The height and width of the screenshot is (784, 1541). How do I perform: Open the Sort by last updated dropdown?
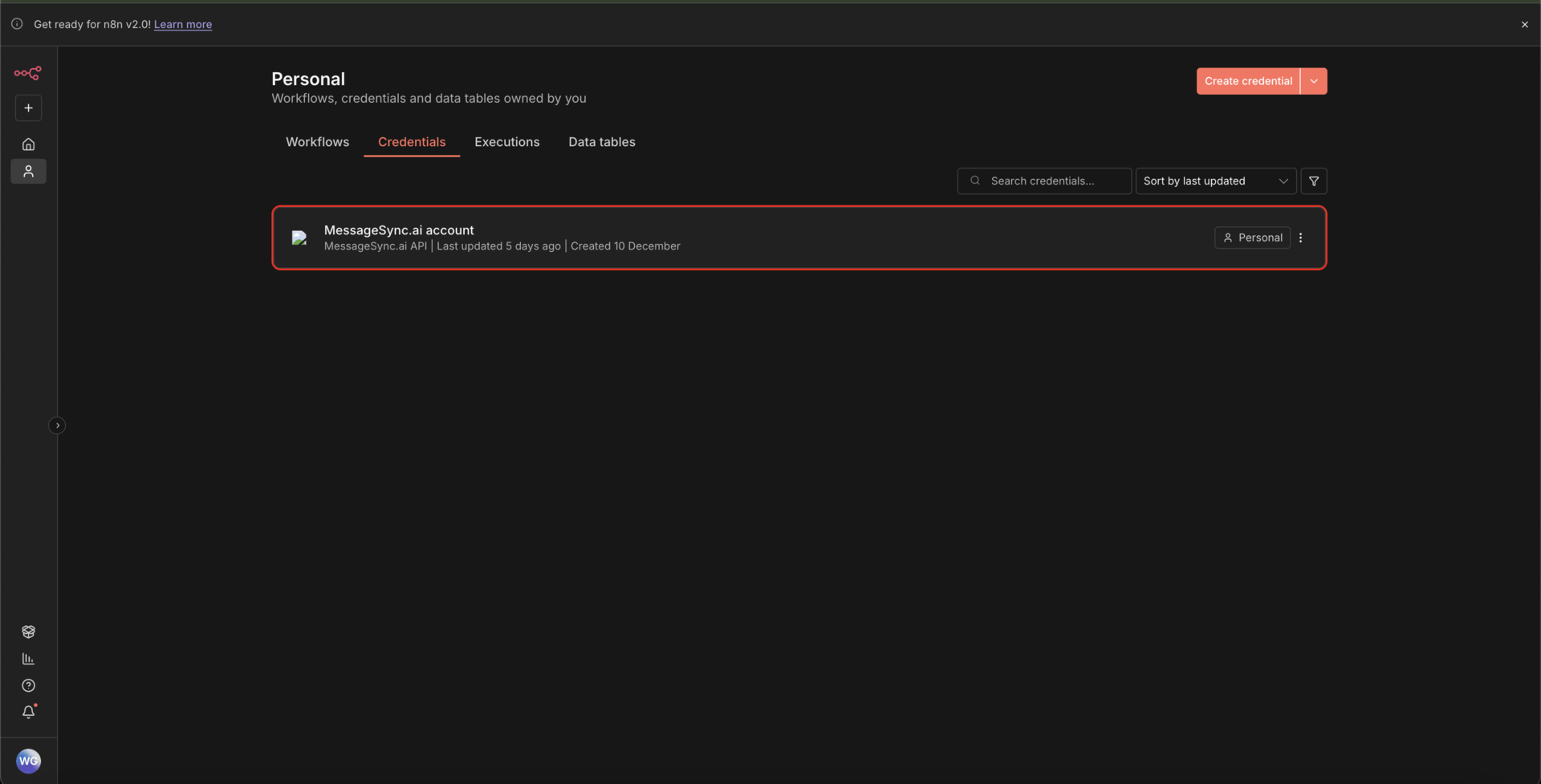(1214, 181)
